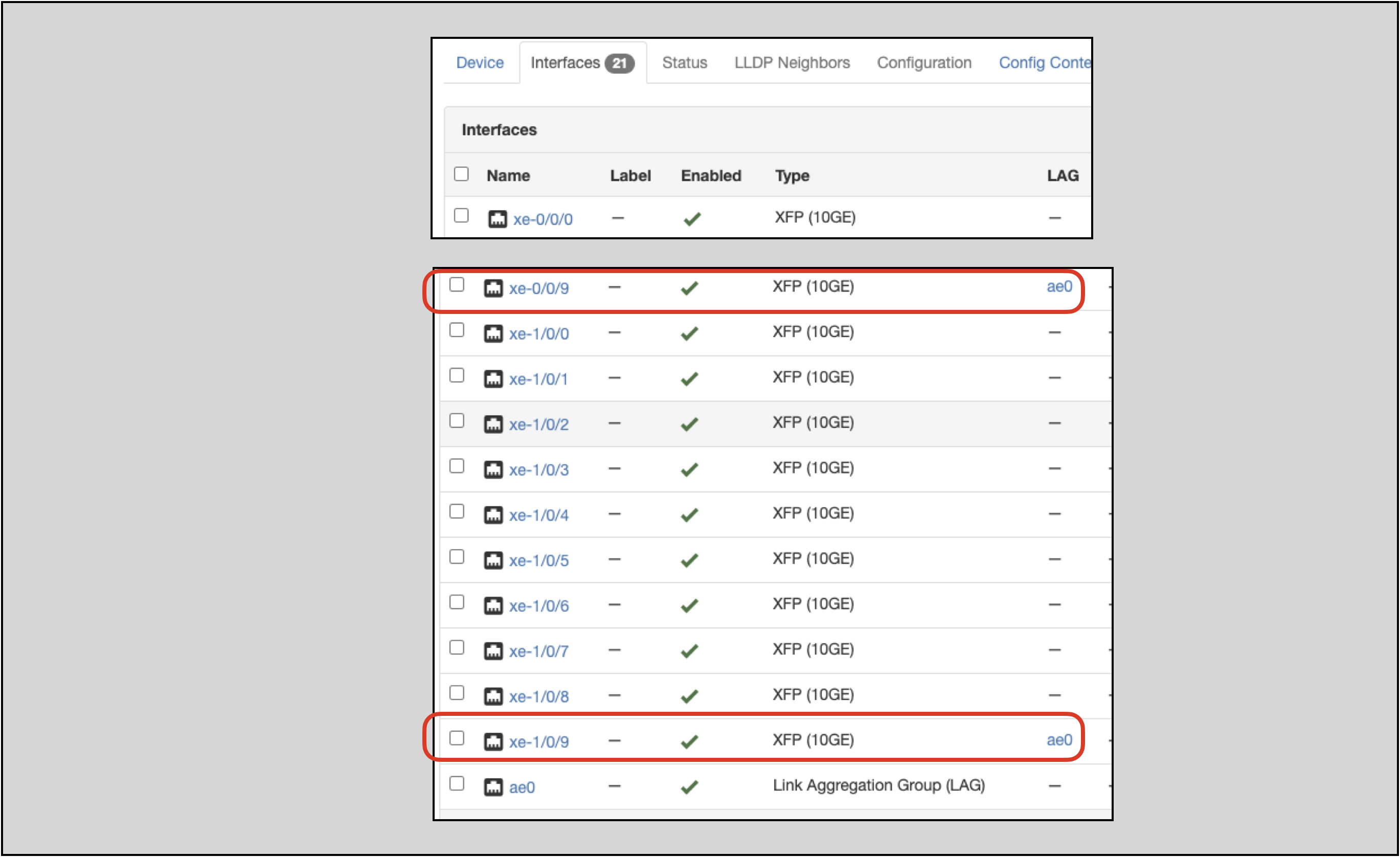1400x857 pixels.
Task: Check the select-all checkbox in table header
Action: 461,174
